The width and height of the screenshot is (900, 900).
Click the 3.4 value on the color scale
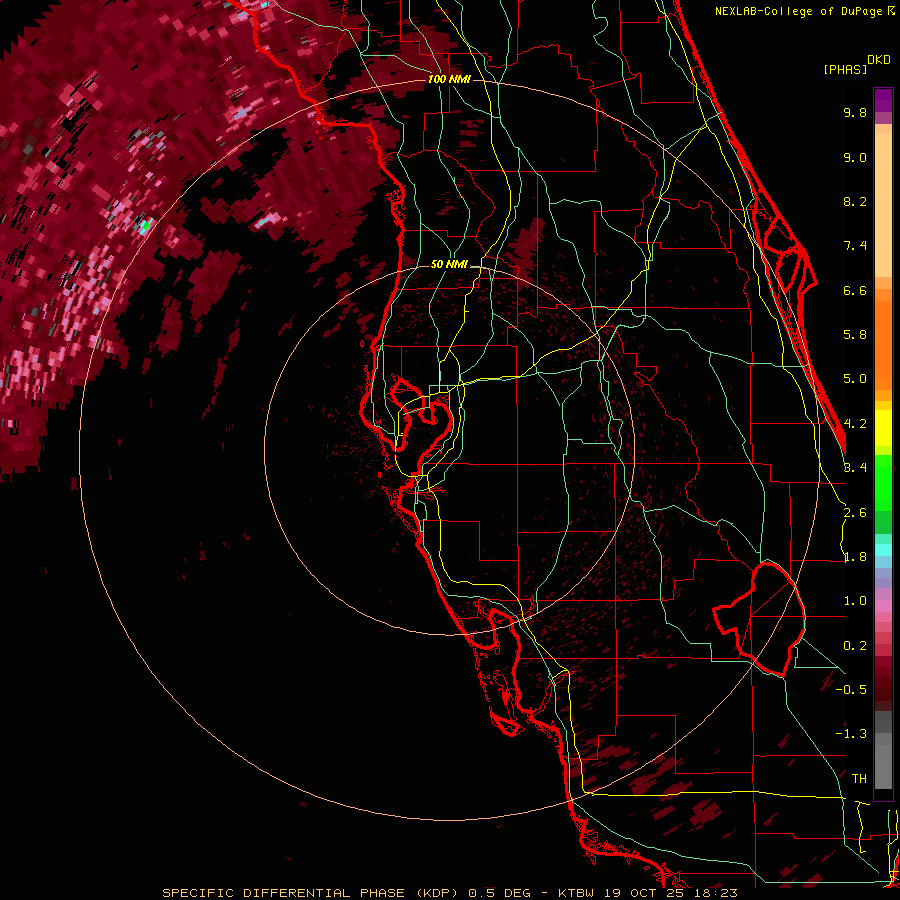[x=855, y=468]
